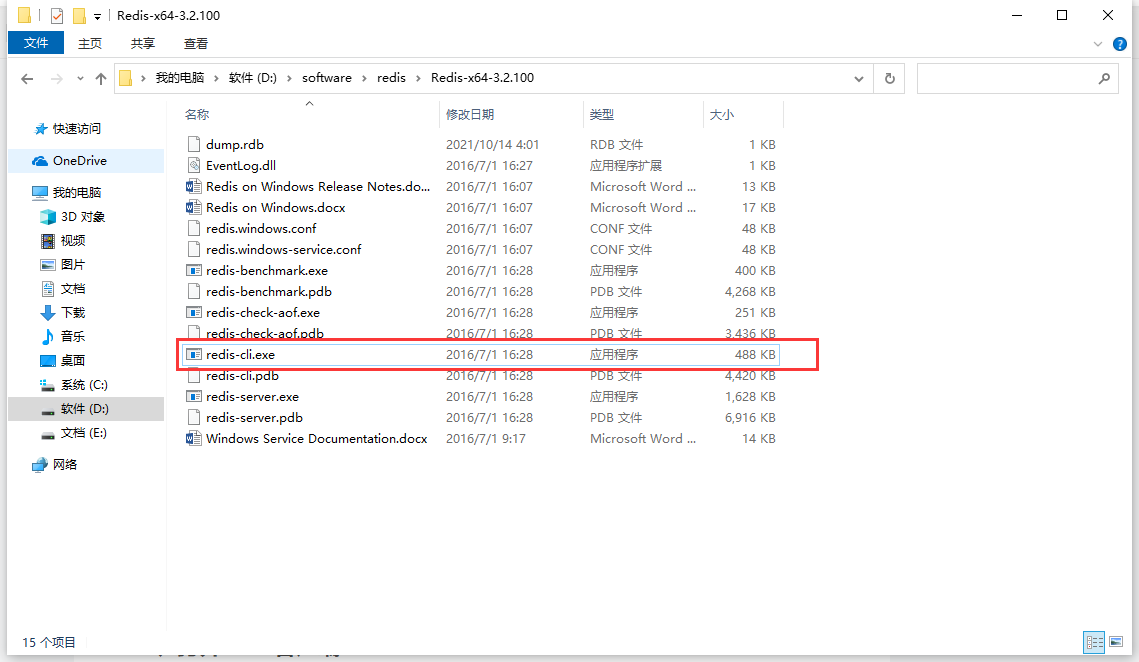This screenshot has height=662, width=1139.
Task: Go forward with the Forward arrow
Action: (56, 78)
